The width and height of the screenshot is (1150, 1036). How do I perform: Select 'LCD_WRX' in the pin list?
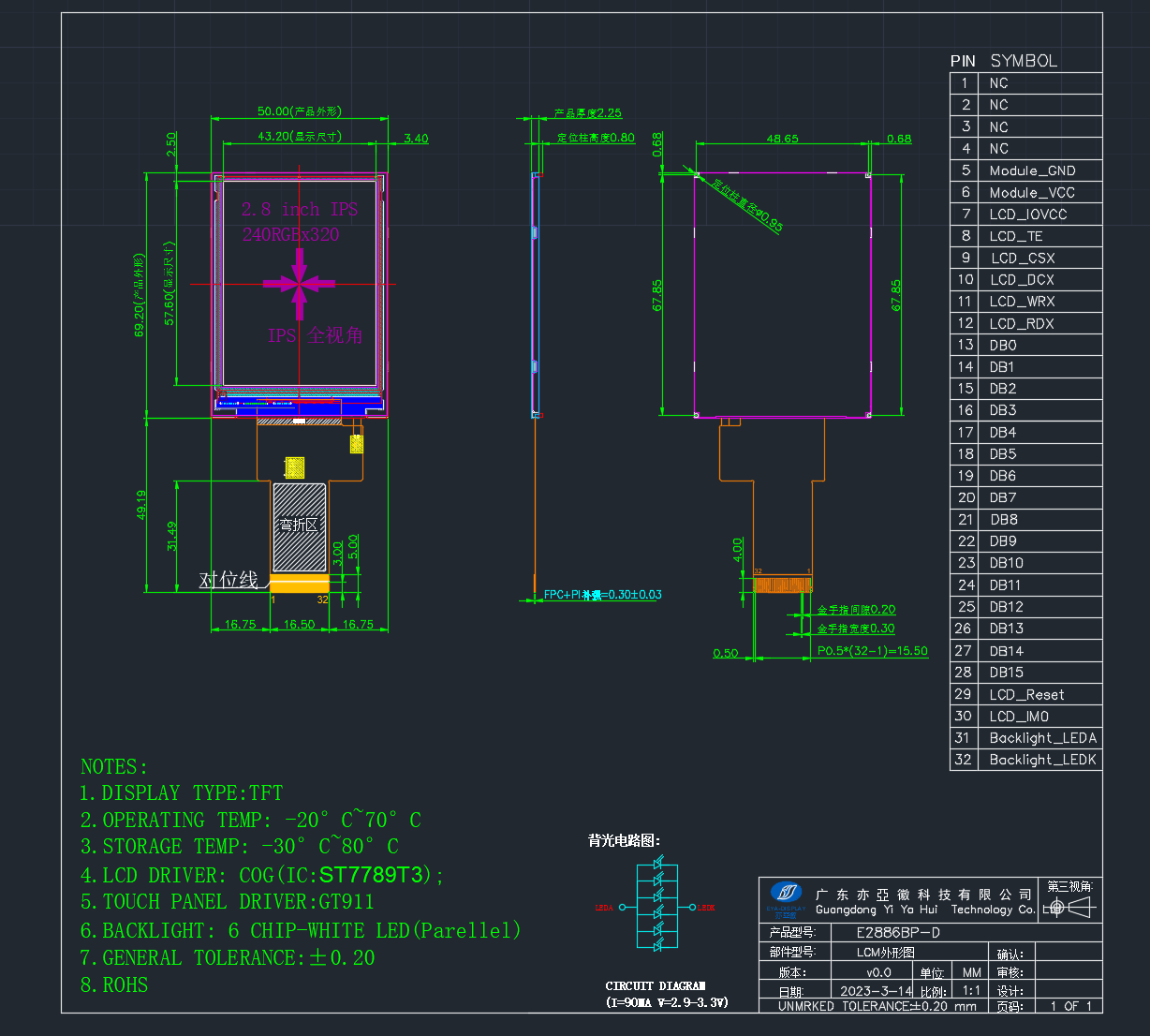point(1022,301)
